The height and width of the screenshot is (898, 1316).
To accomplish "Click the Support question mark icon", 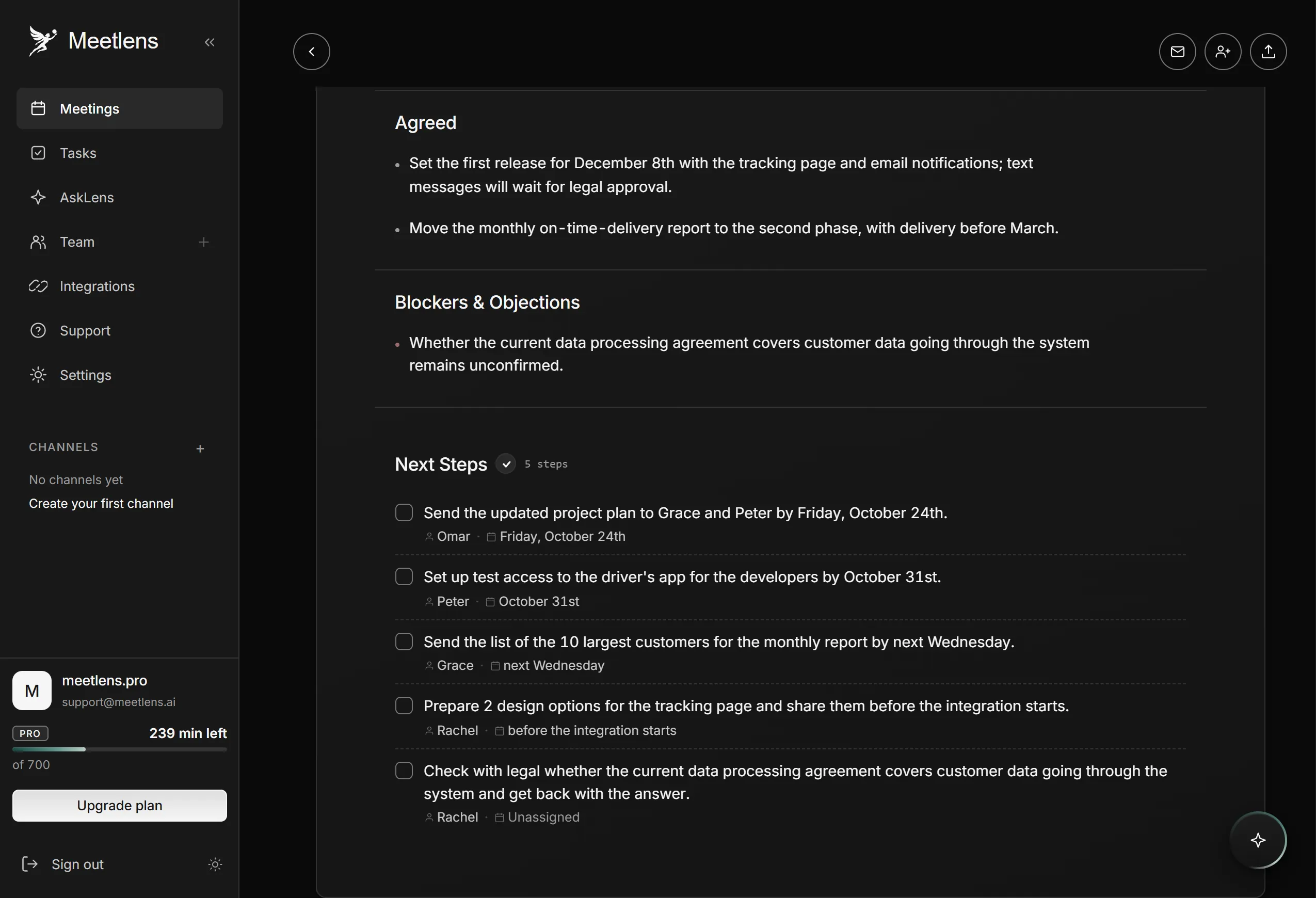I will [38, 330].
